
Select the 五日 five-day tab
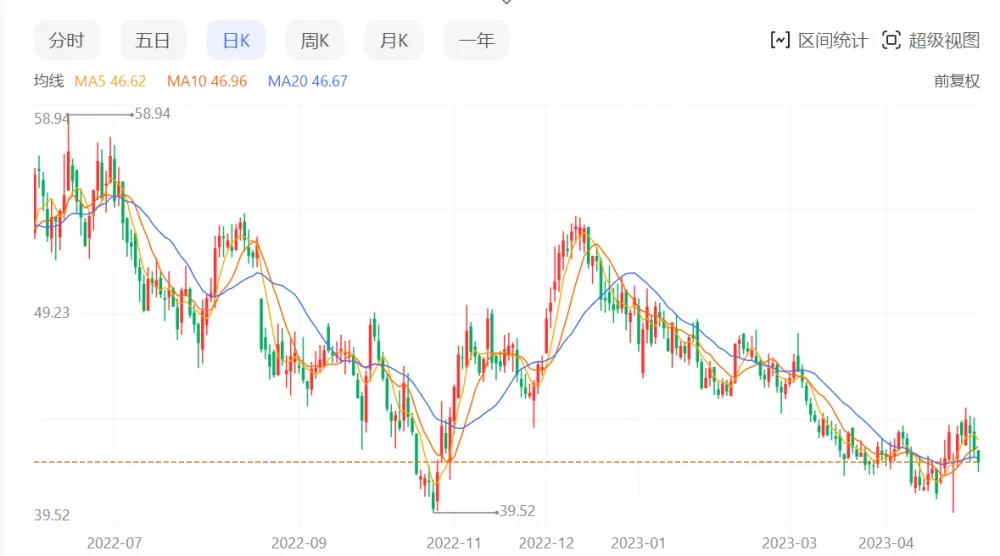click(153, 40)
